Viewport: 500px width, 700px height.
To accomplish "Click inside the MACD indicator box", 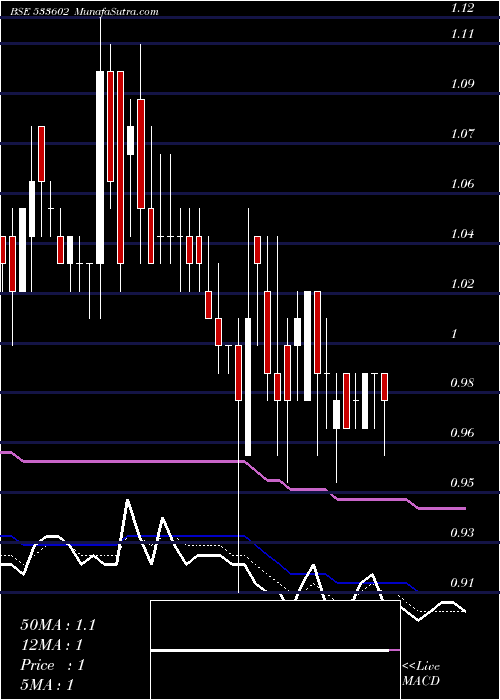I will click(275, 650).
